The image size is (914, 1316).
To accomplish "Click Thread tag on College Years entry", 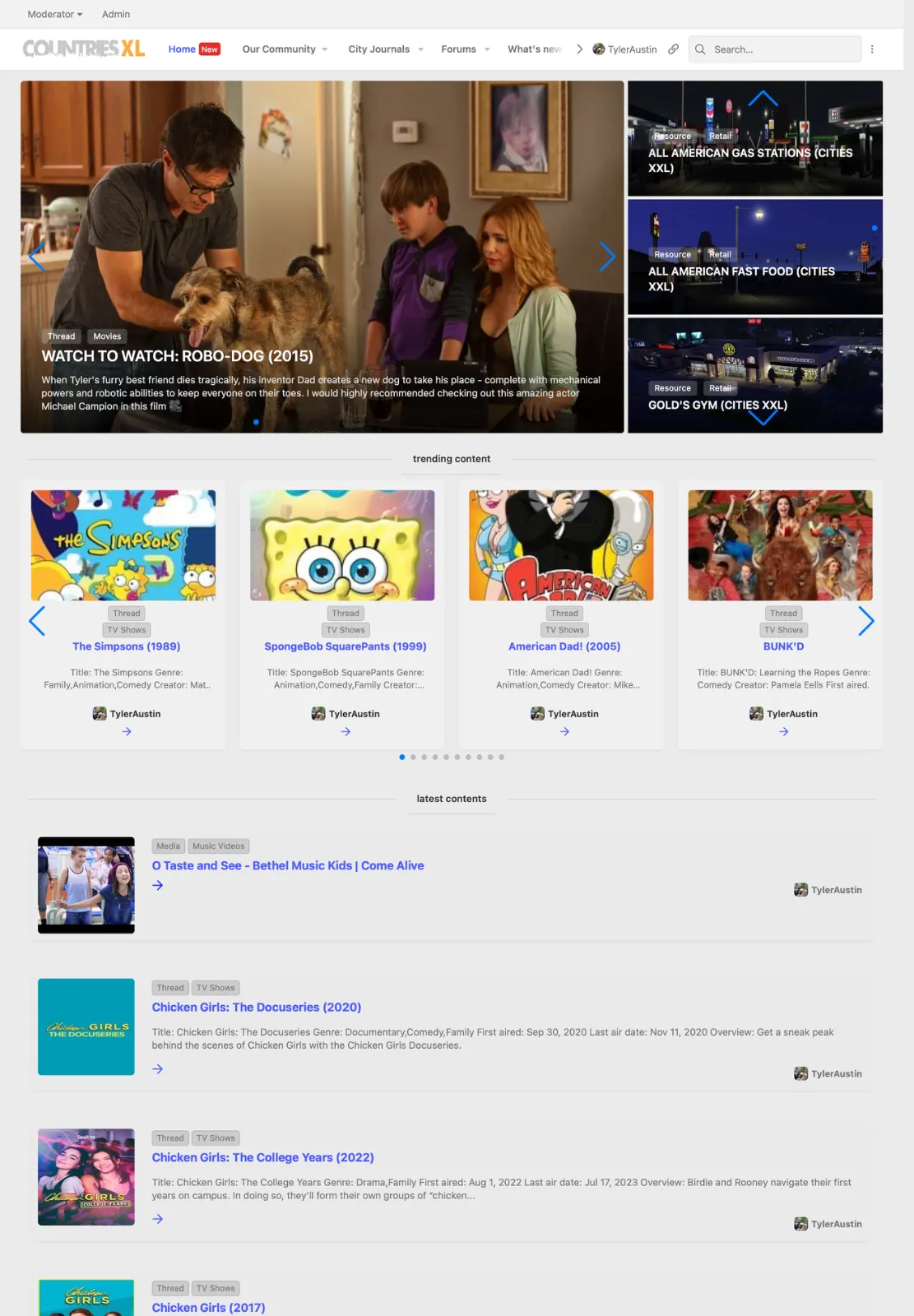I will point(170,1138).
